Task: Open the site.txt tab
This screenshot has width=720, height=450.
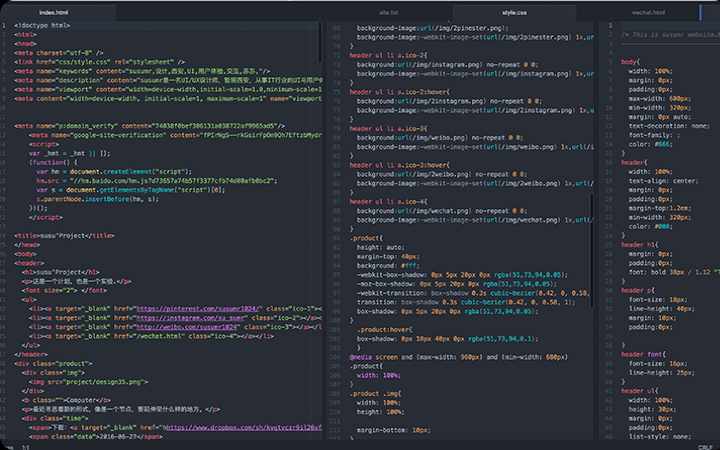Action: pyautogui.click(x=389, y=12)
